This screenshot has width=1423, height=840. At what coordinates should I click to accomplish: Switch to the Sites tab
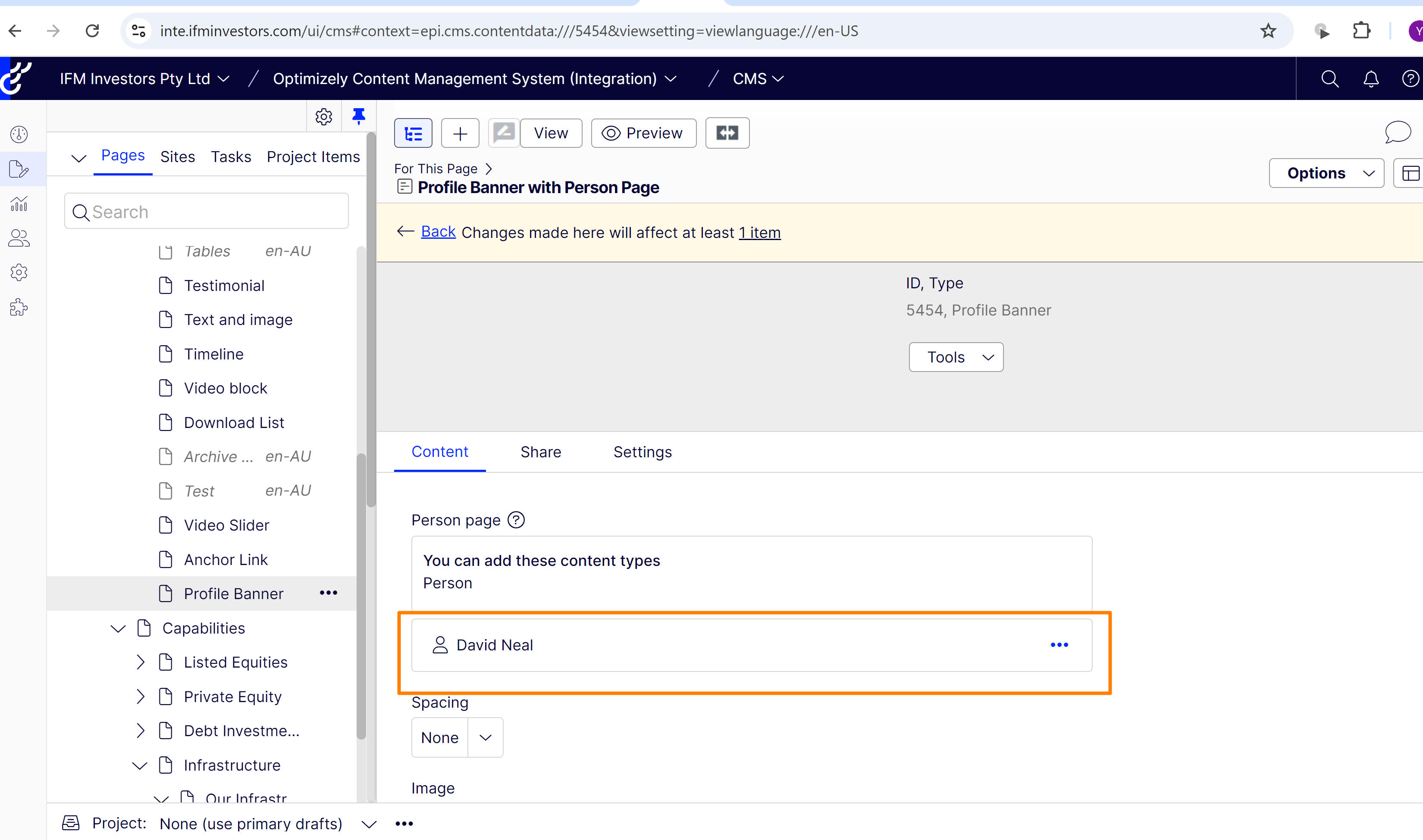coord(177,157)
